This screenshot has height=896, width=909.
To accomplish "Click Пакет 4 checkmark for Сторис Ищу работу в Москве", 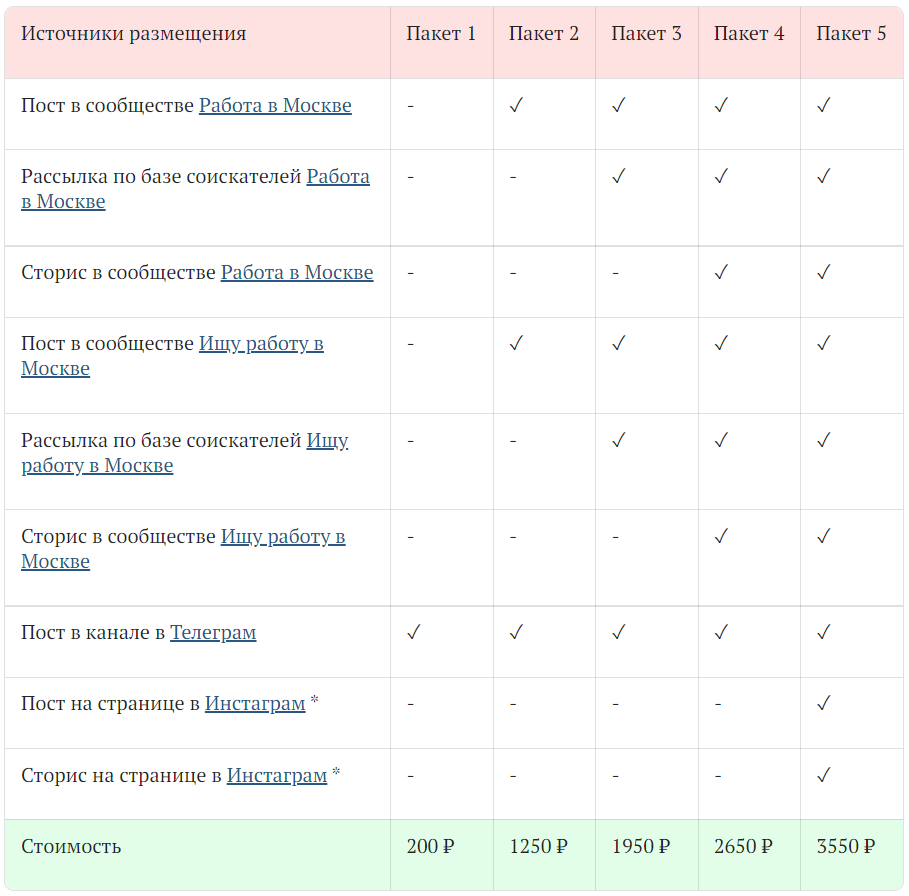I will (x=721, y=536).
